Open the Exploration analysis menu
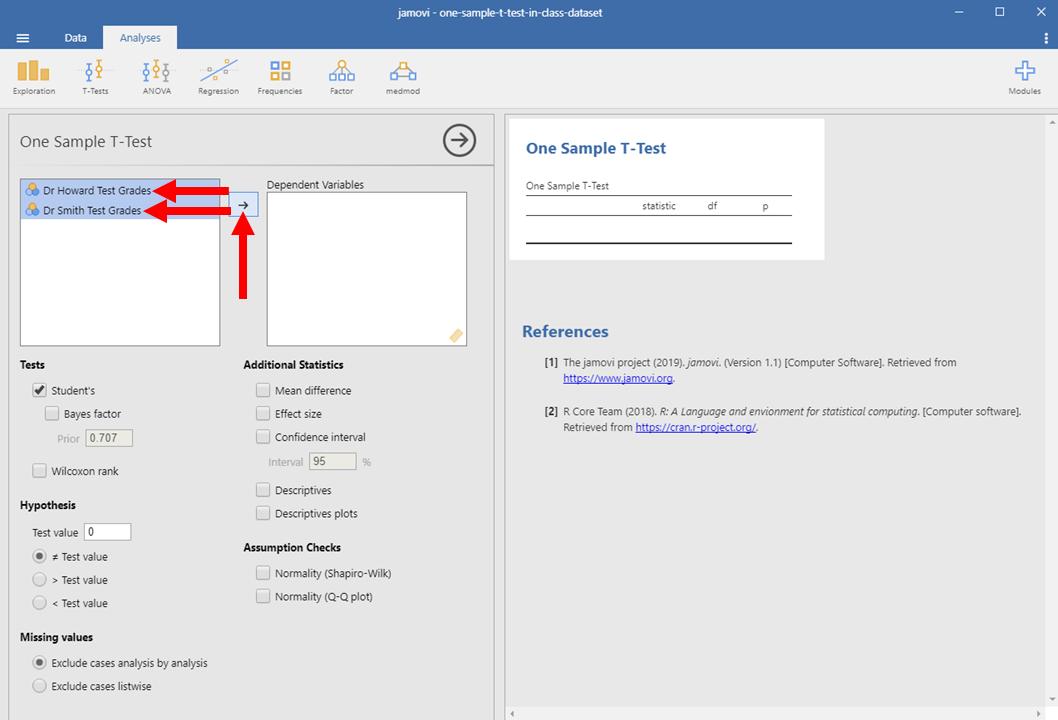Screen dimensions: 1058x720 (x=33, y=77)
